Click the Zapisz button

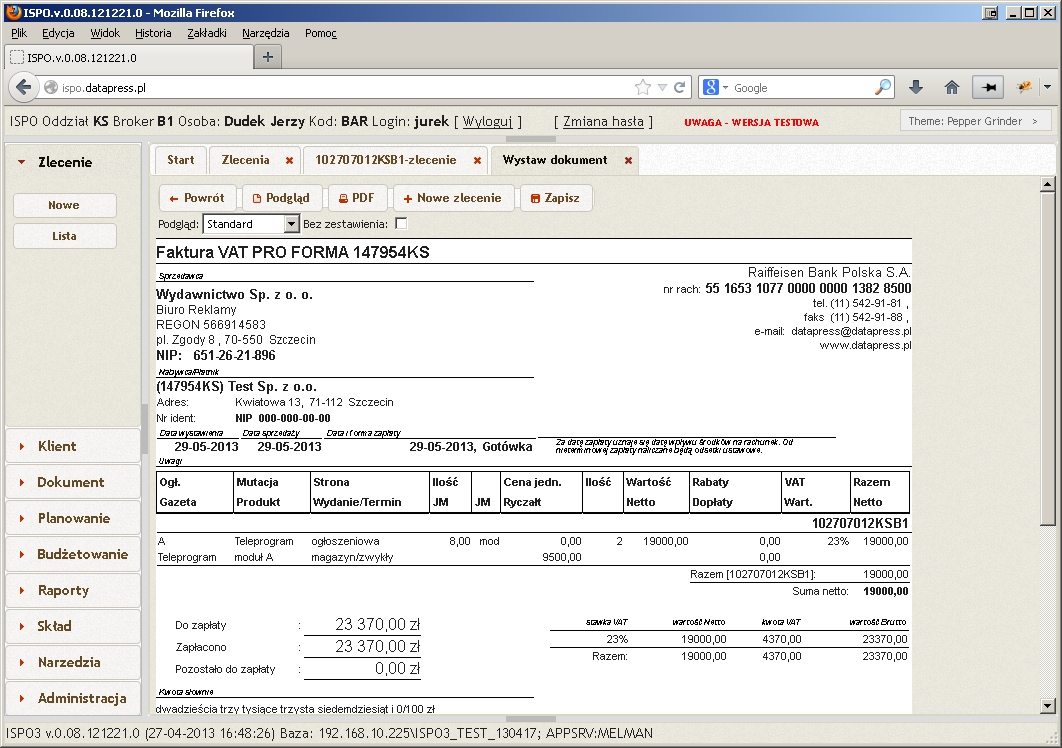tap(555, 198)
